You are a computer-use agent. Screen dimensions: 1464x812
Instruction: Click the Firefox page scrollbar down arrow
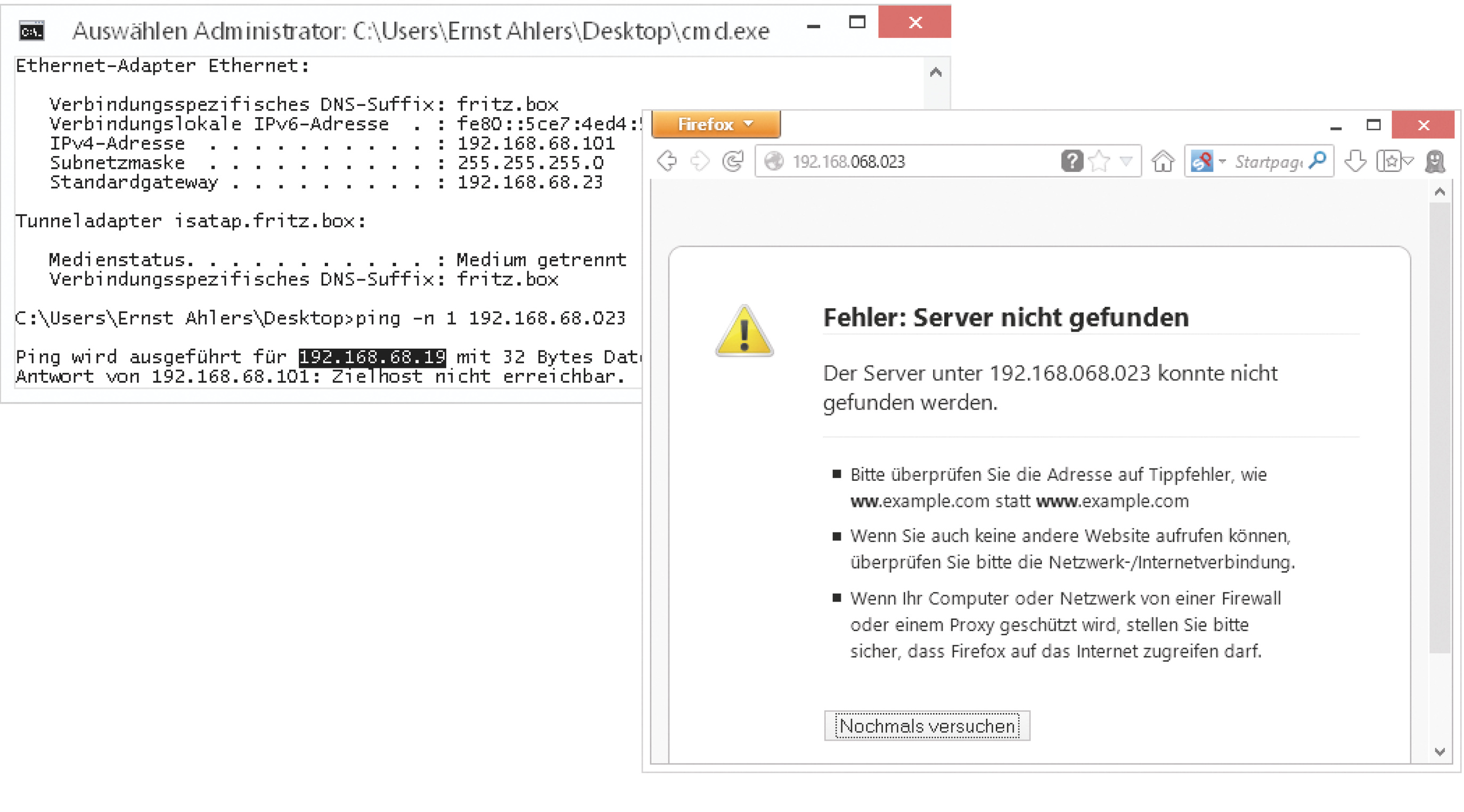pyautogui.click(x=1440, y=751)
